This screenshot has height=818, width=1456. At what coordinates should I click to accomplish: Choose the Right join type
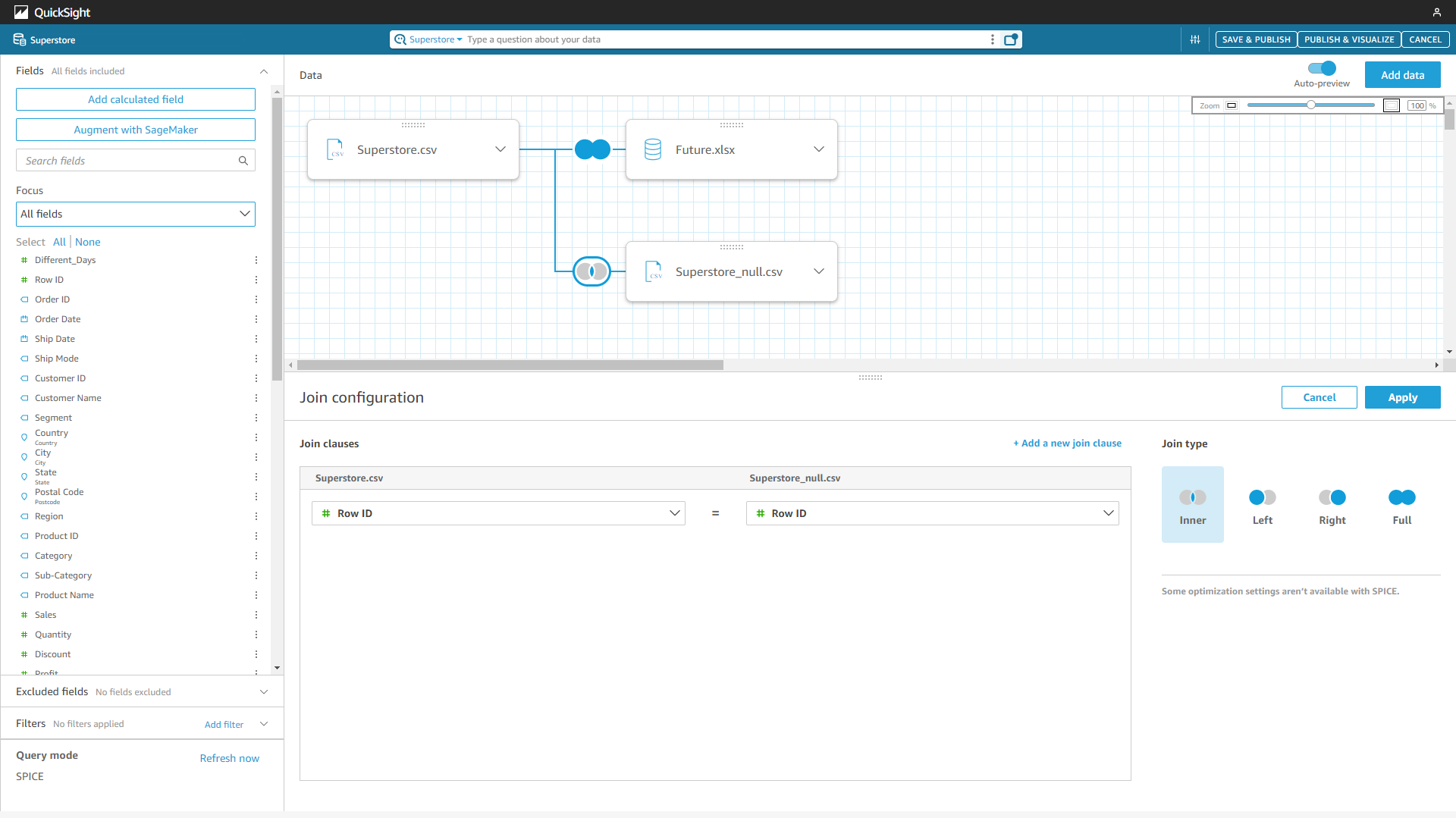point(1332,504)
